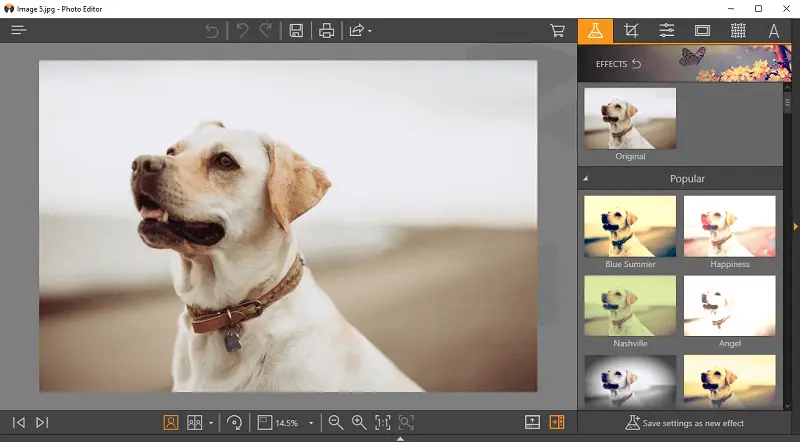
Task: Open the adjustments sliders tab
Action: [667, 31]
